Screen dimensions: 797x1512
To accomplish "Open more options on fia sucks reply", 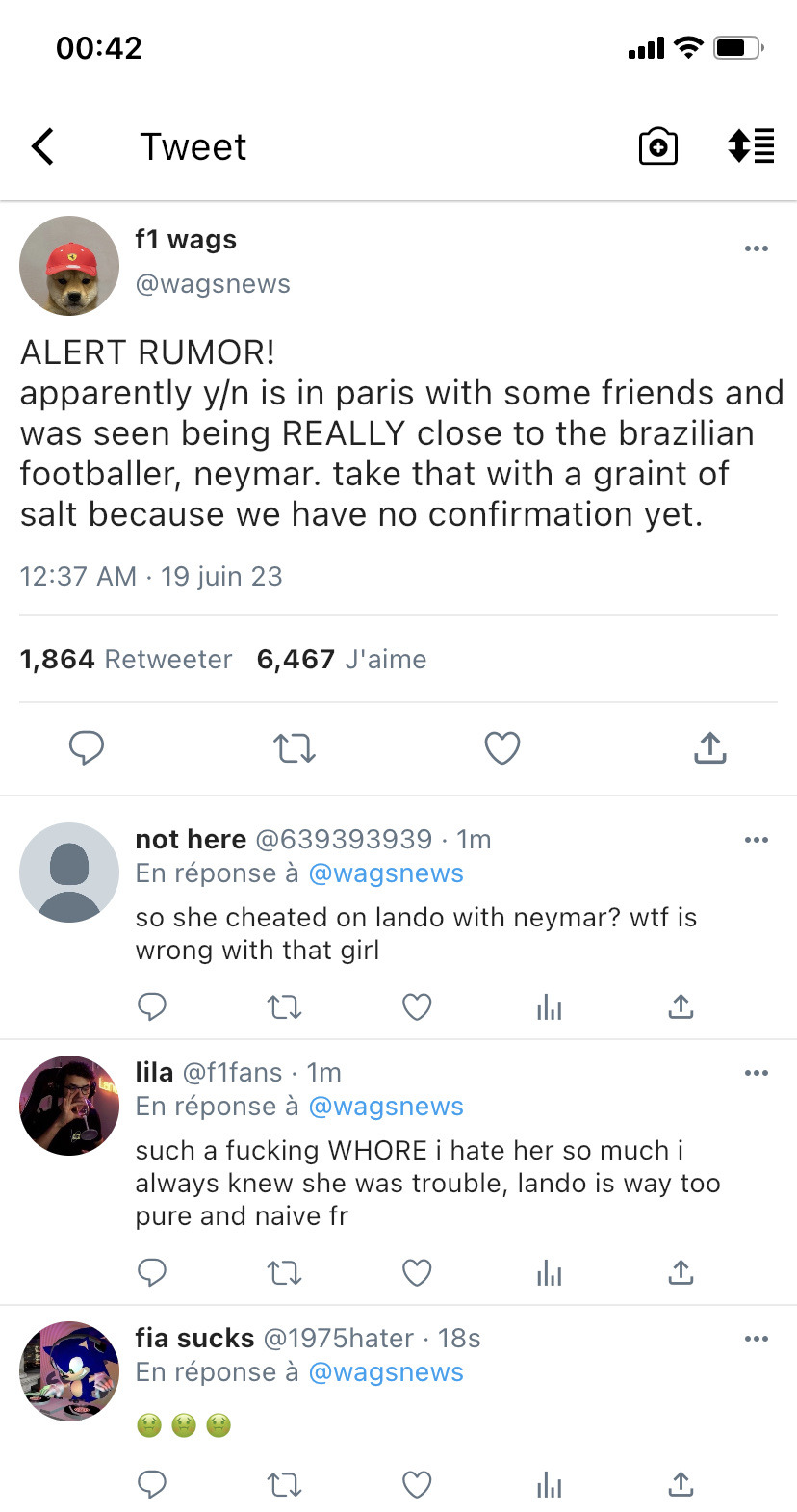I will (x=757, y=1339).
